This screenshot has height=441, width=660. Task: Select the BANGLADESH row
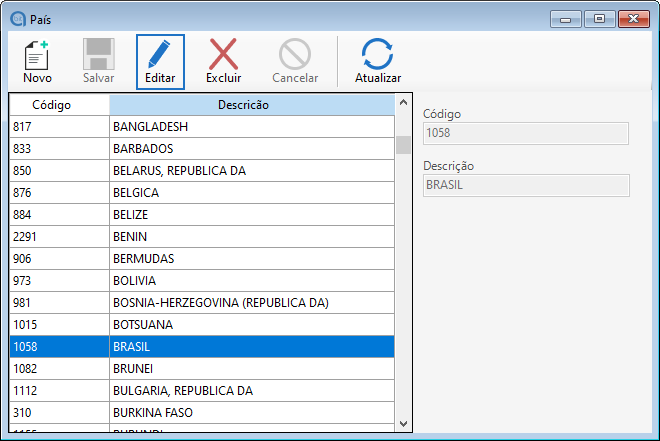point(202,127)
